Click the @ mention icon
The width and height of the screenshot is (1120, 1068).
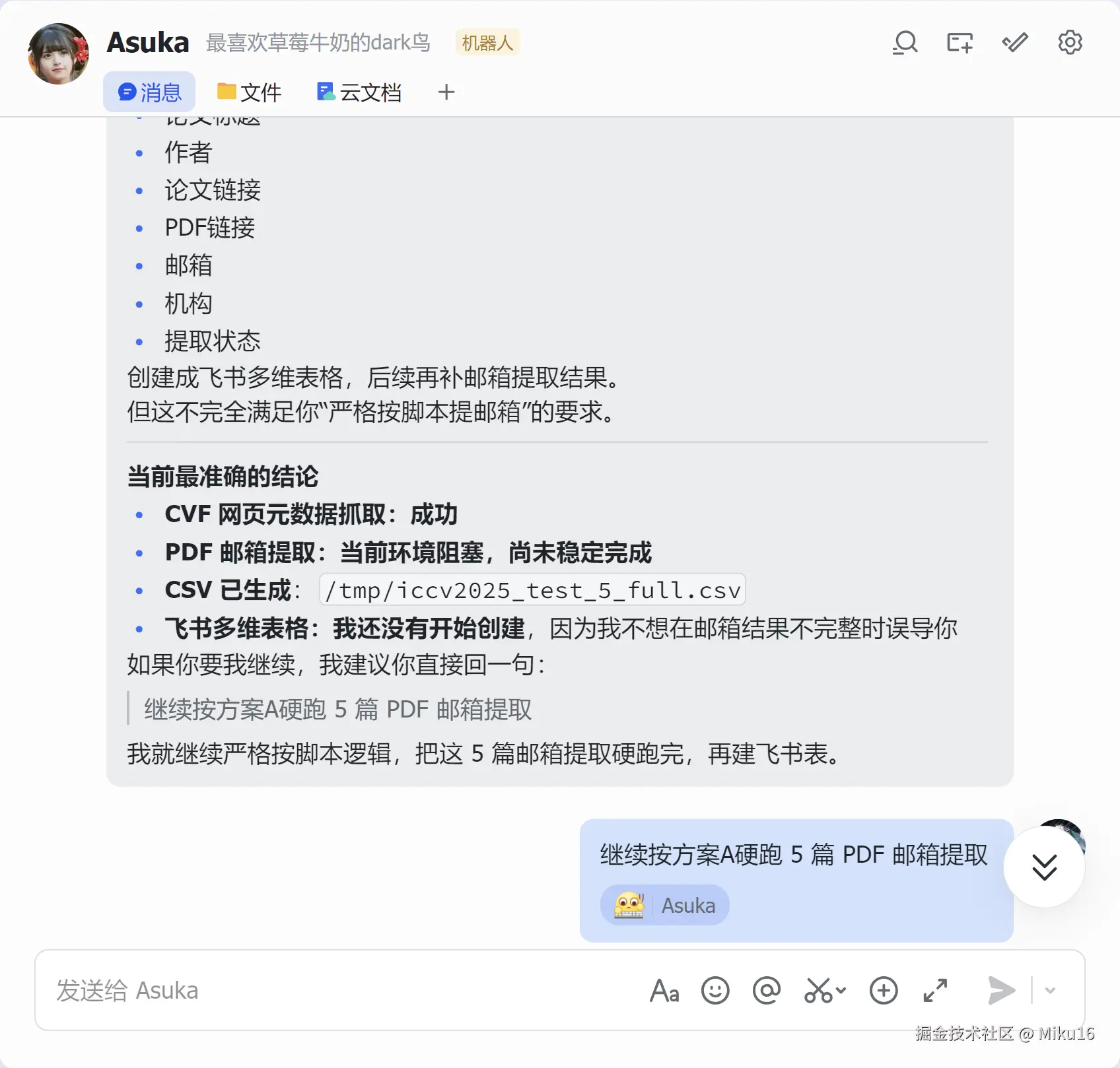767,991
